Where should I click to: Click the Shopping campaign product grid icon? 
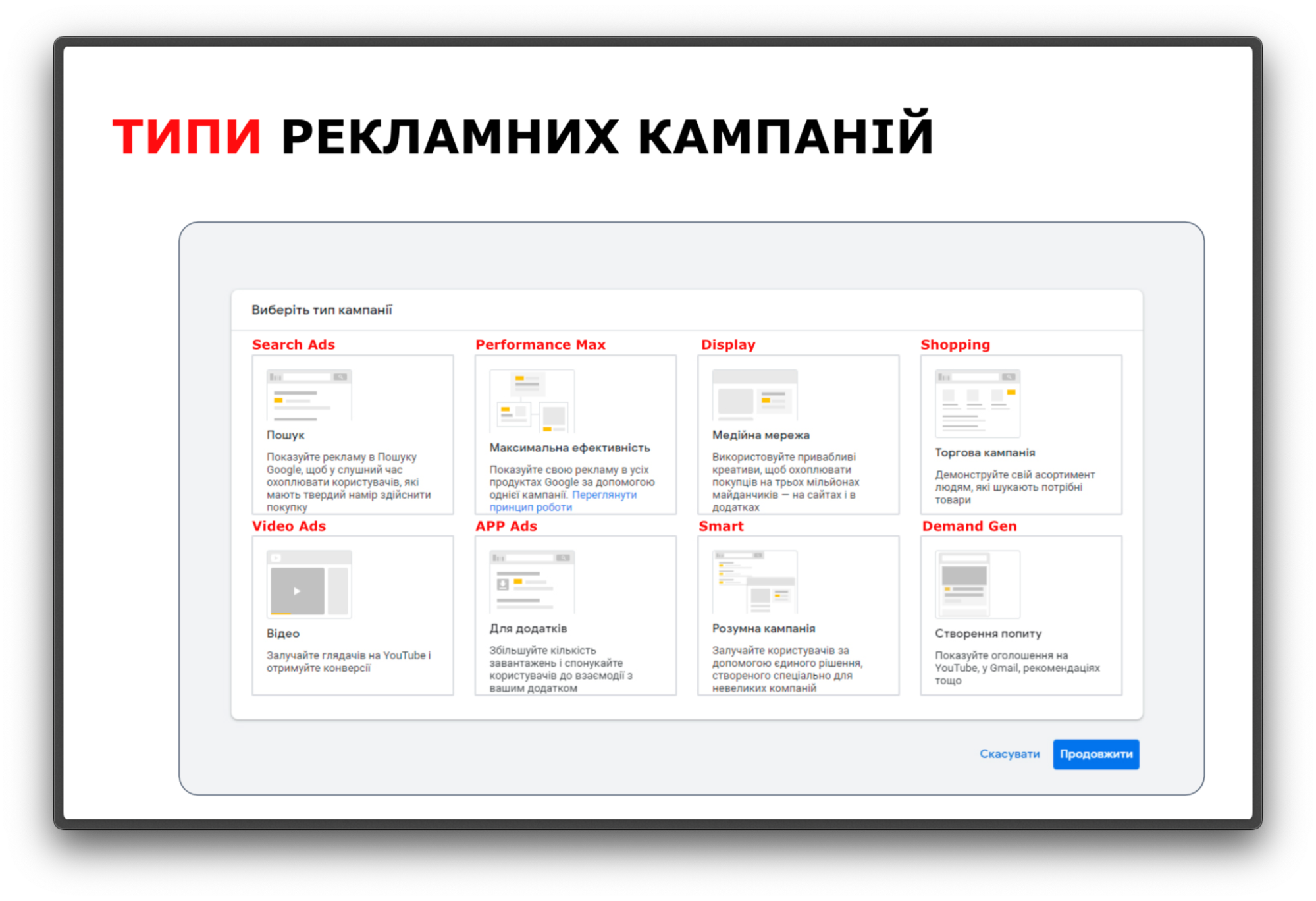pyautogui.click(x=977, y=403)
